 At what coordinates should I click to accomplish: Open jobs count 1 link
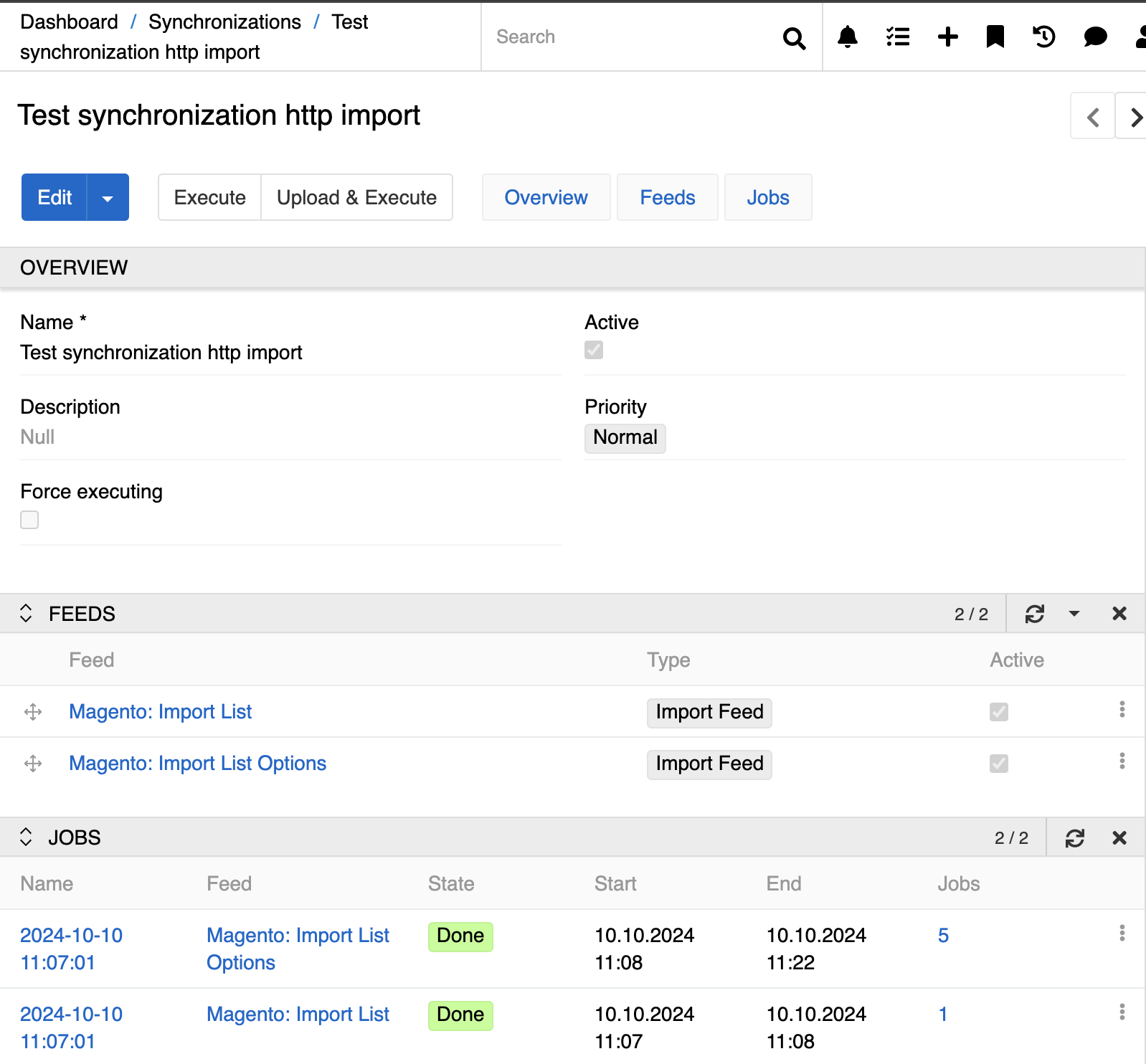pos(943,1015)
